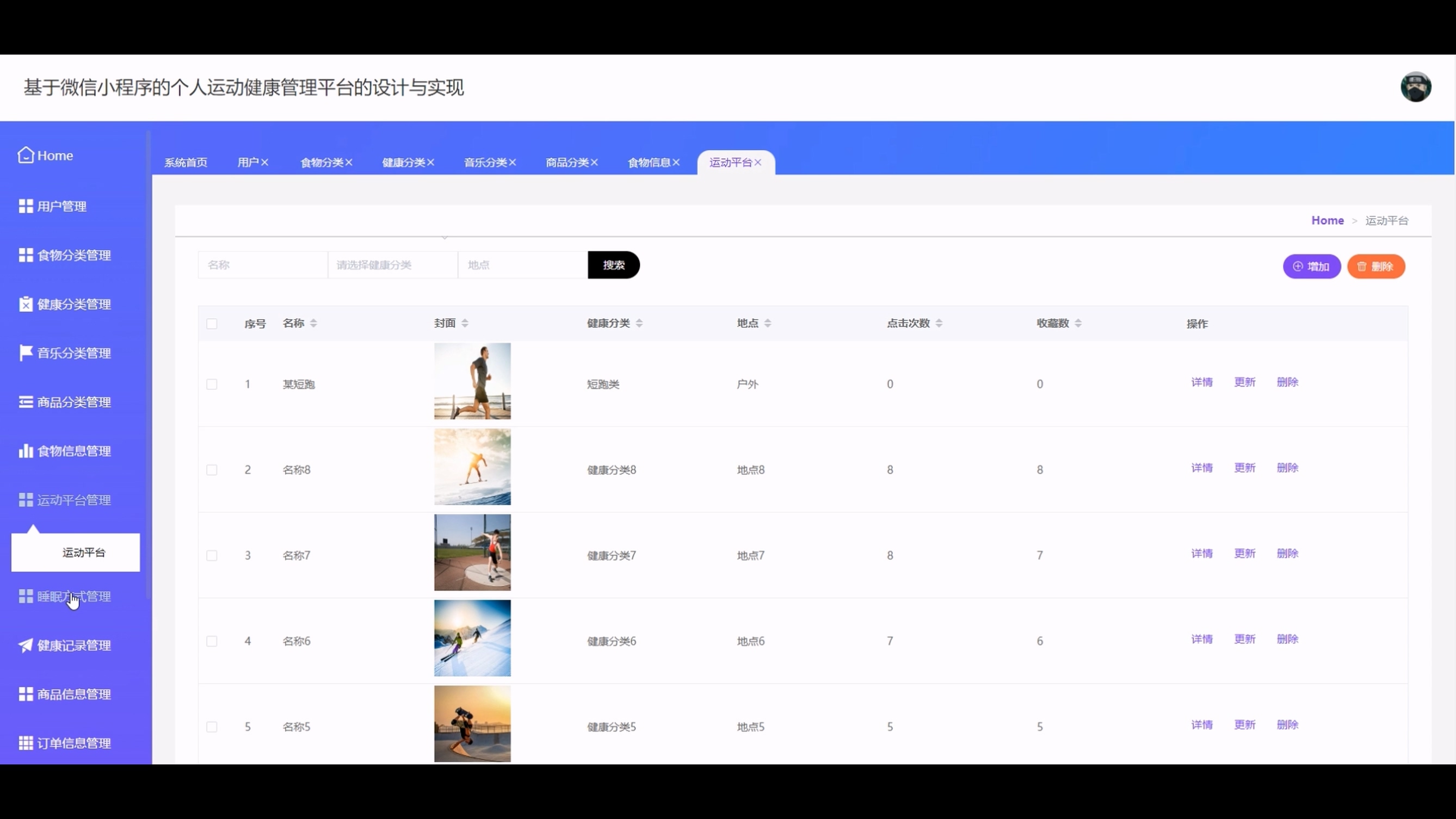Close the 用户 tab

264,162
